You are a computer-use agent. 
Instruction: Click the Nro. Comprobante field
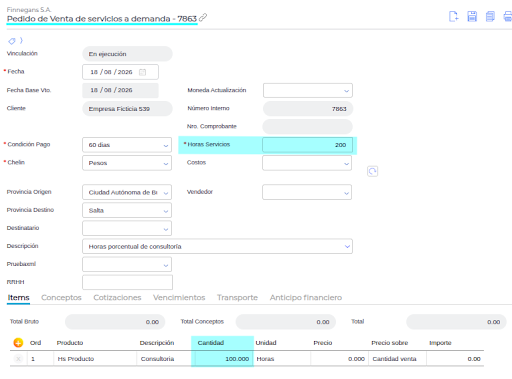coord(307,127)
